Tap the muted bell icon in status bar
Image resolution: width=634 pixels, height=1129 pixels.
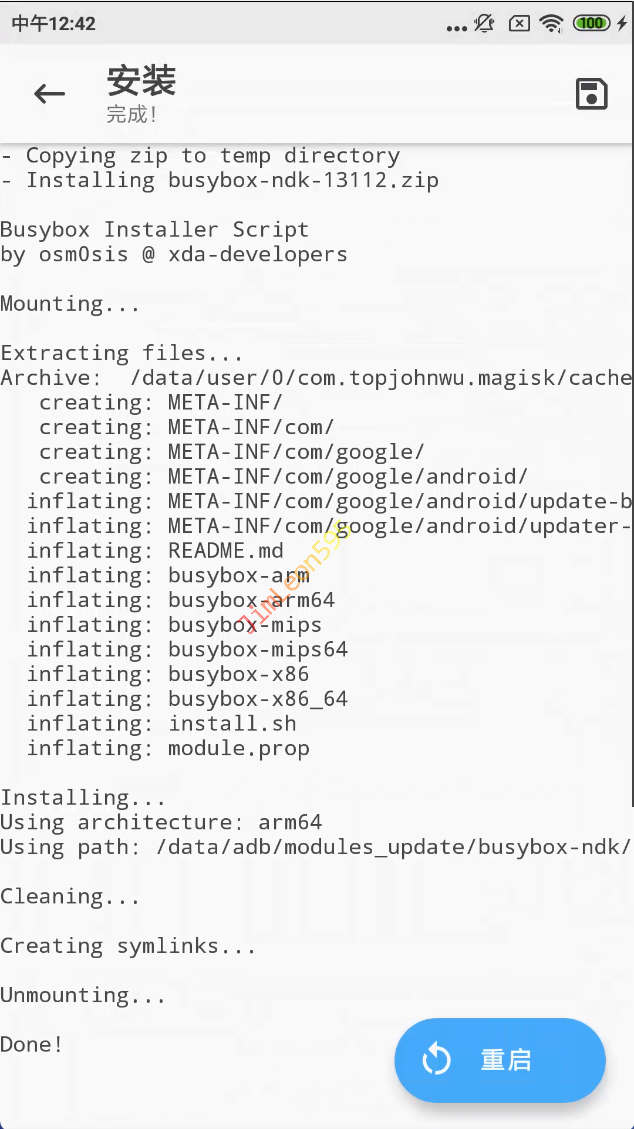[x=486, y=23]
